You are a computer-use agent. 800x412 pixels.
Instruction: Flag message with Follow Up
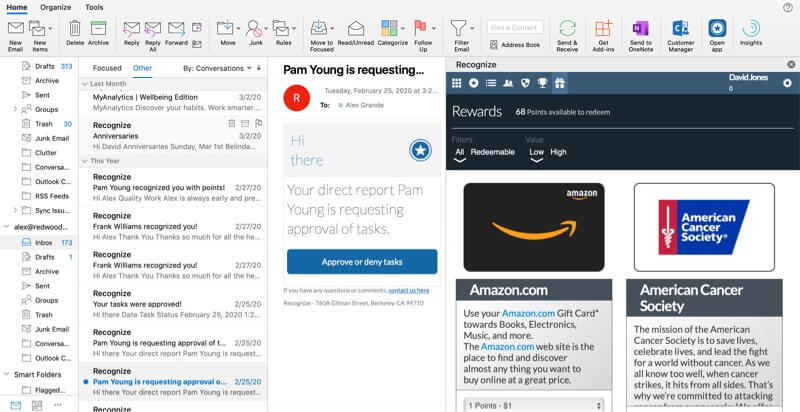[420, 36]
